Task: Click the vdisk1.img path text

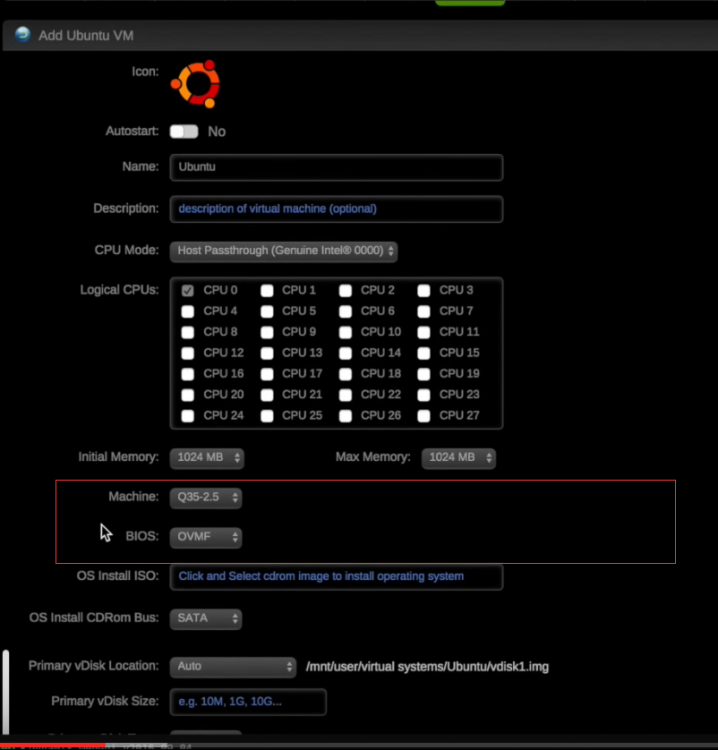Action: click(427, 667)
